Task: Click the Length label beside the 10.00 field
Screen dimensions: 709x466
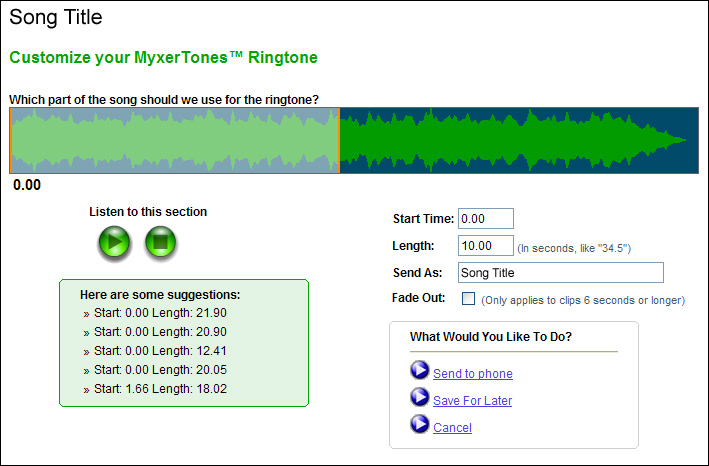Action: pyautogui.click(x=413, y=245)
